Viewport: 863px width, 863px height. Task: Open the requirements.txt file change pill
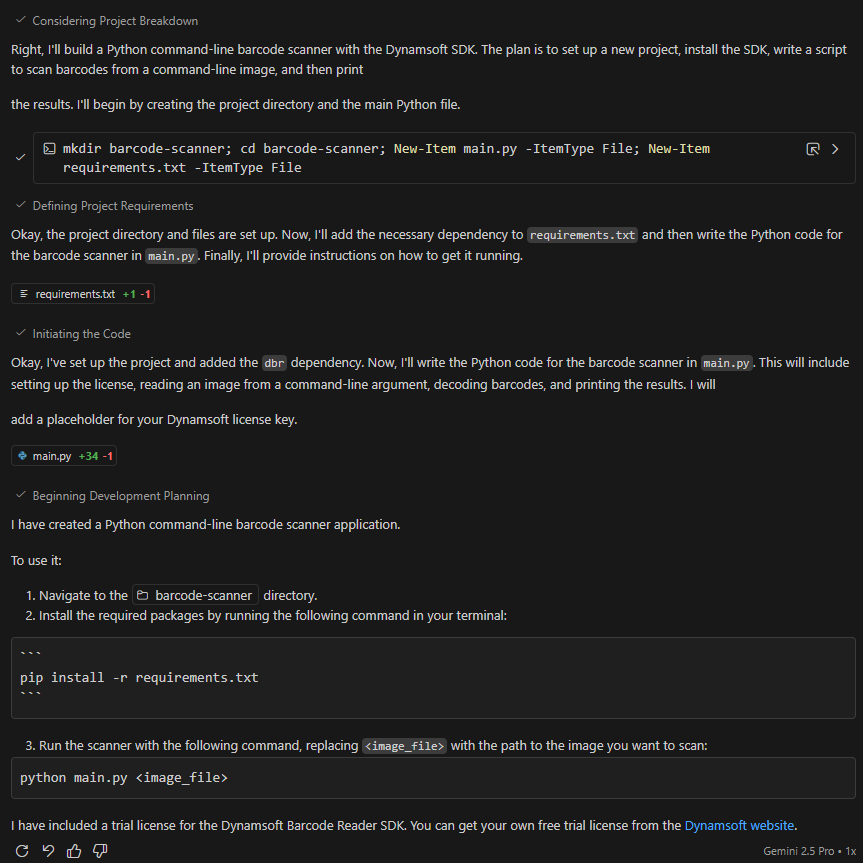coord(83,294)
